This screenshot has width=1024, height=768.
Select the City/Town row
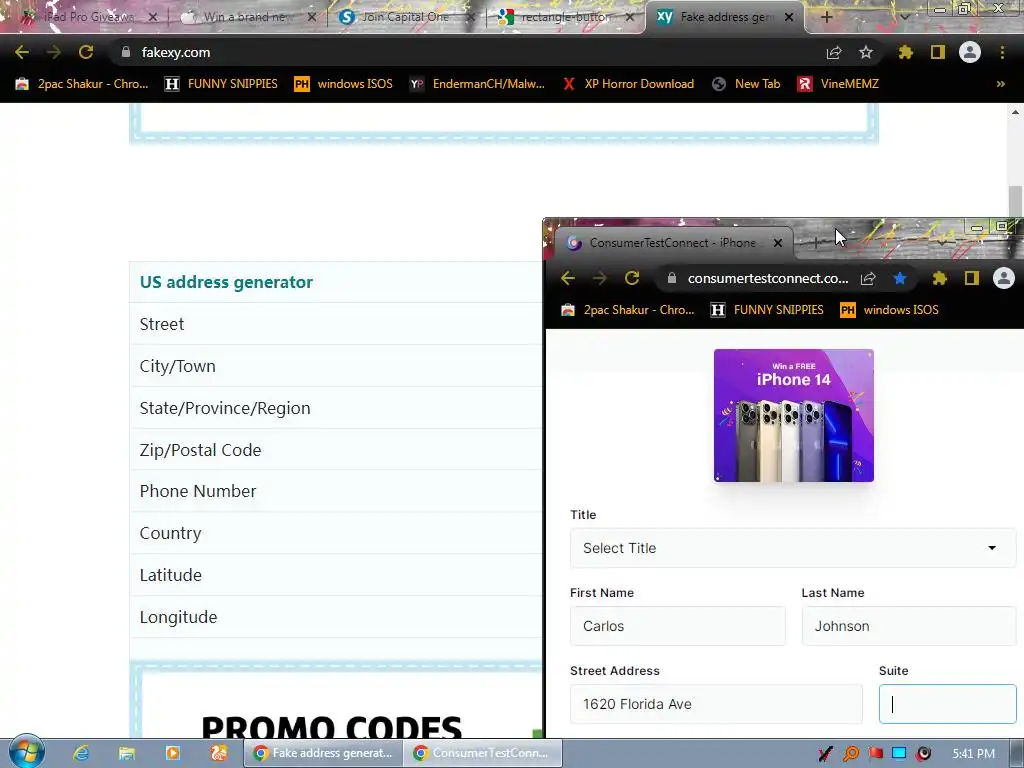click(x=336, y=366)
